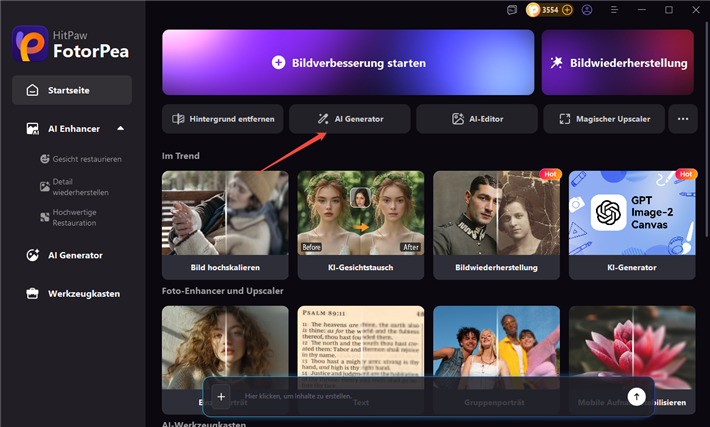Minimize the FotorPea window
Screen dimensions: 710x427
click(x=642, y=10)
